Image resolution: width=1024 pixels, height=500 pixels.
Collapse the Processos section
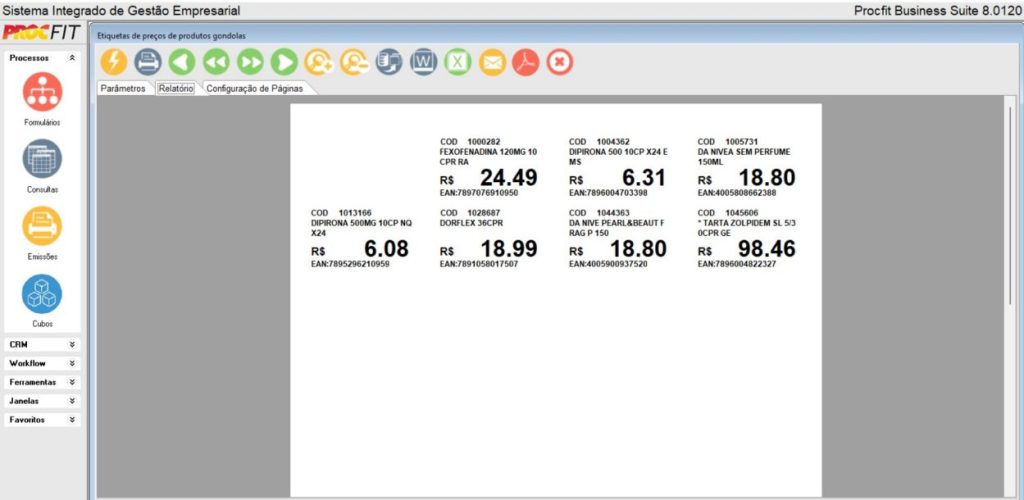[x=72, y=57]
